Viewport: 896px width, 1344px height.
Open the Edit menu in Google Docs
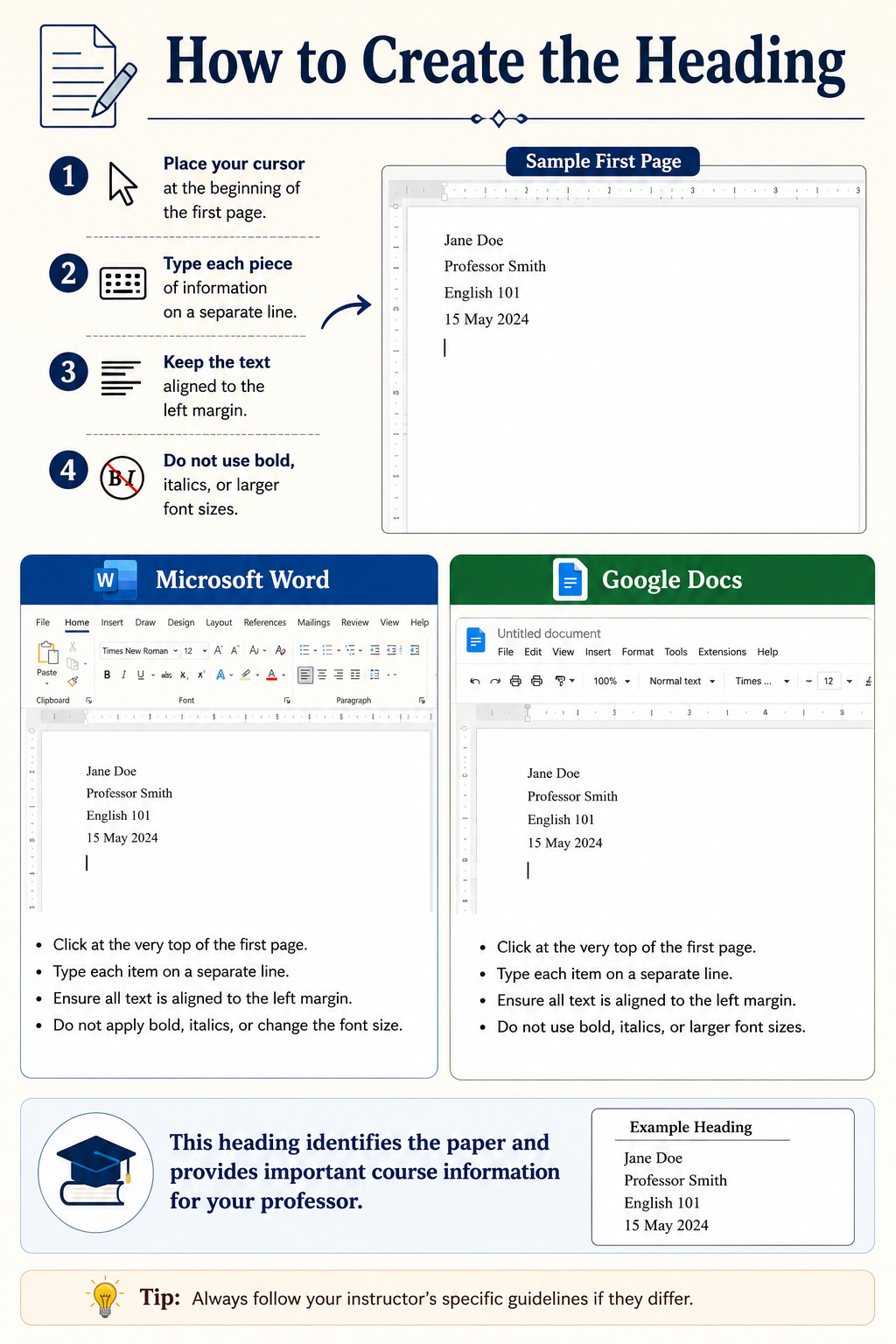tap(533, 652)
